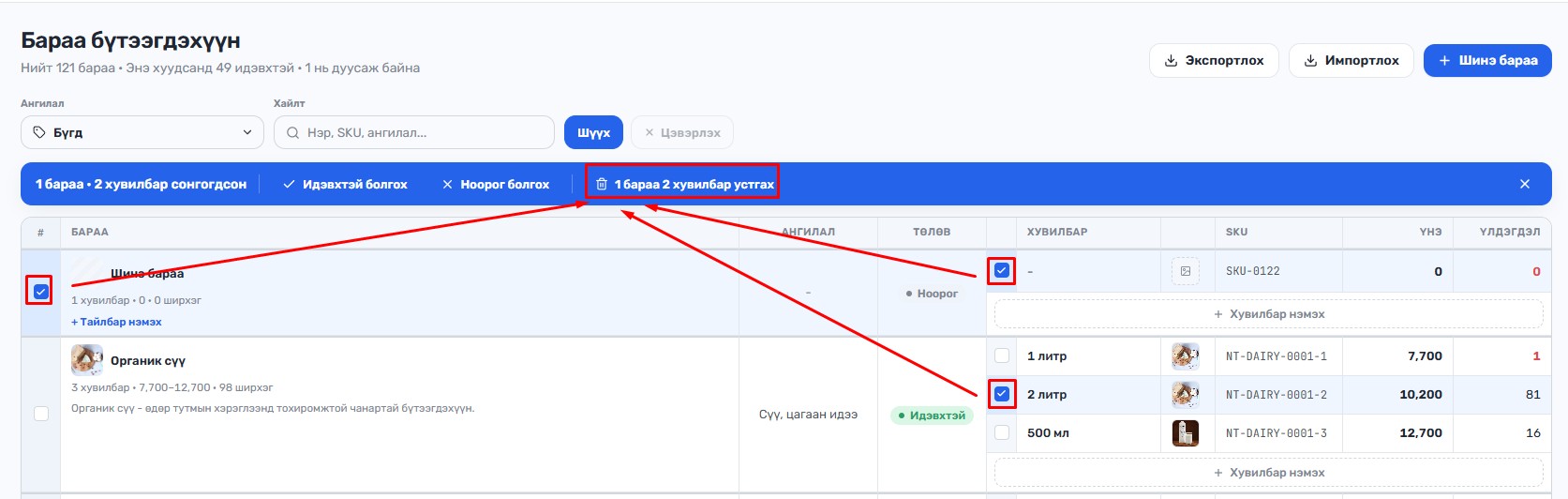Click the Шинэ бараа product name
The width and height of the screenshot is (1568, 499).
[x=147, y=273]
